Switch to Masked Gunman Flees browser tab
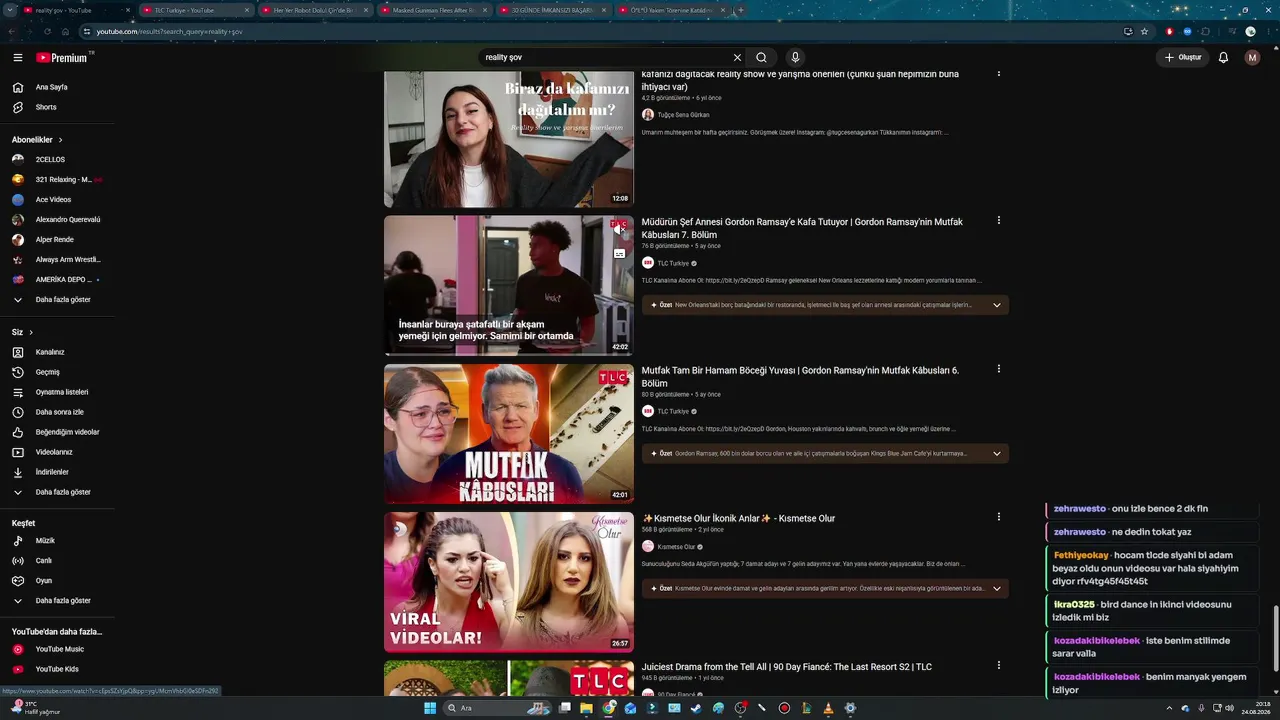The image size is (1280, 720). coord(433,10)
